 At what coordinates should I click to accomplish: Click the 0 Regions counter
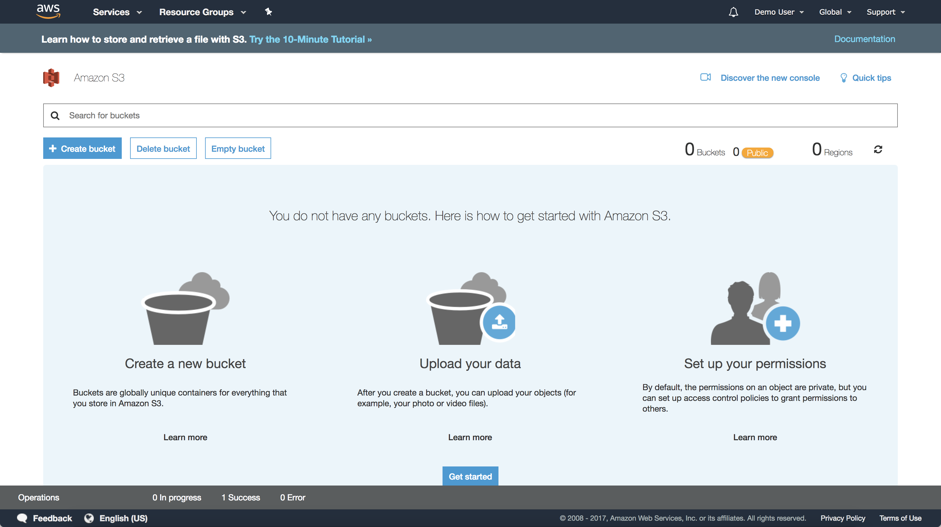(832, 149)
